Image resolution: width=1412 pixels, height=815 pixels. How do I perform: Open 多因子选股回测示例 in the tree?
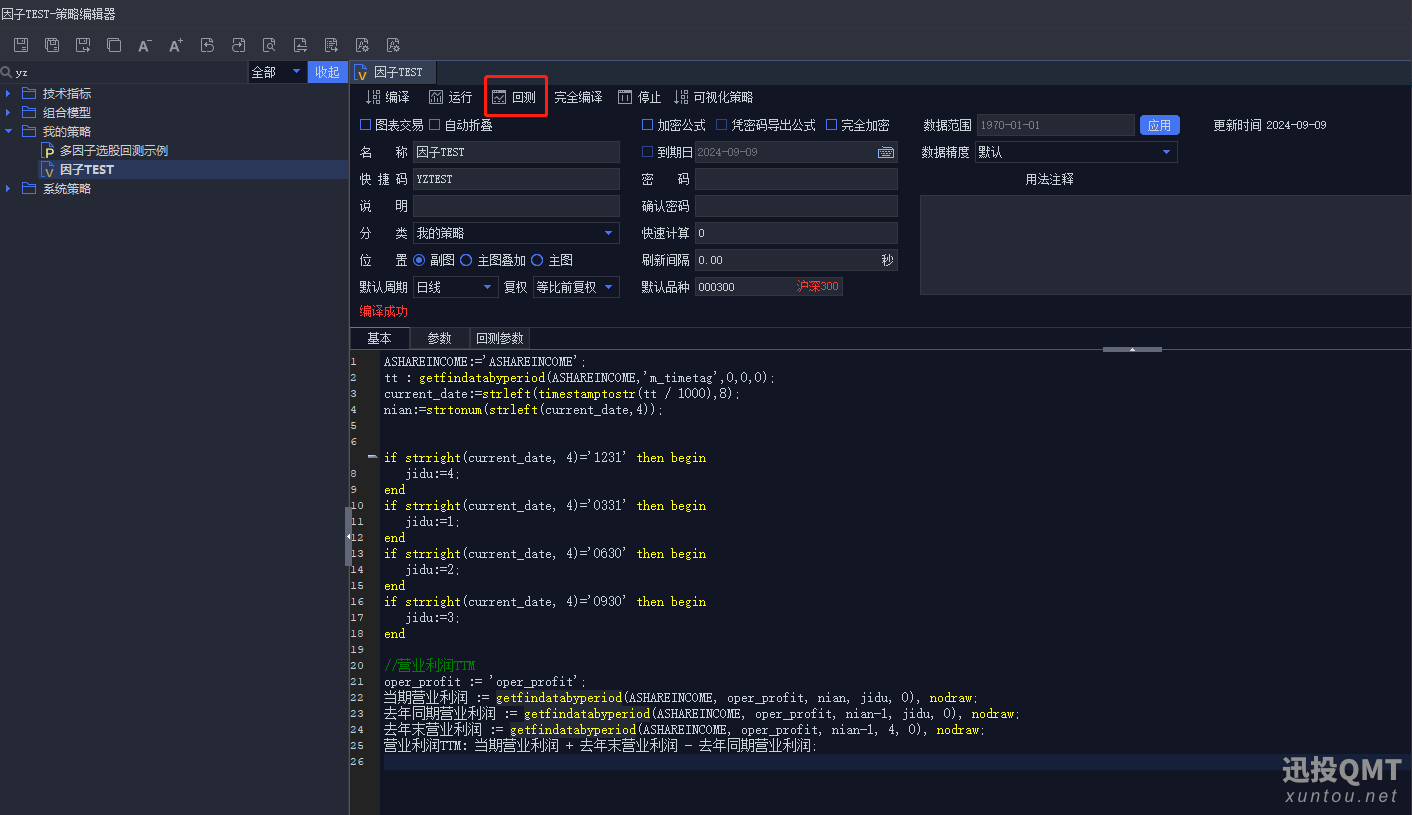coord(113,150)
